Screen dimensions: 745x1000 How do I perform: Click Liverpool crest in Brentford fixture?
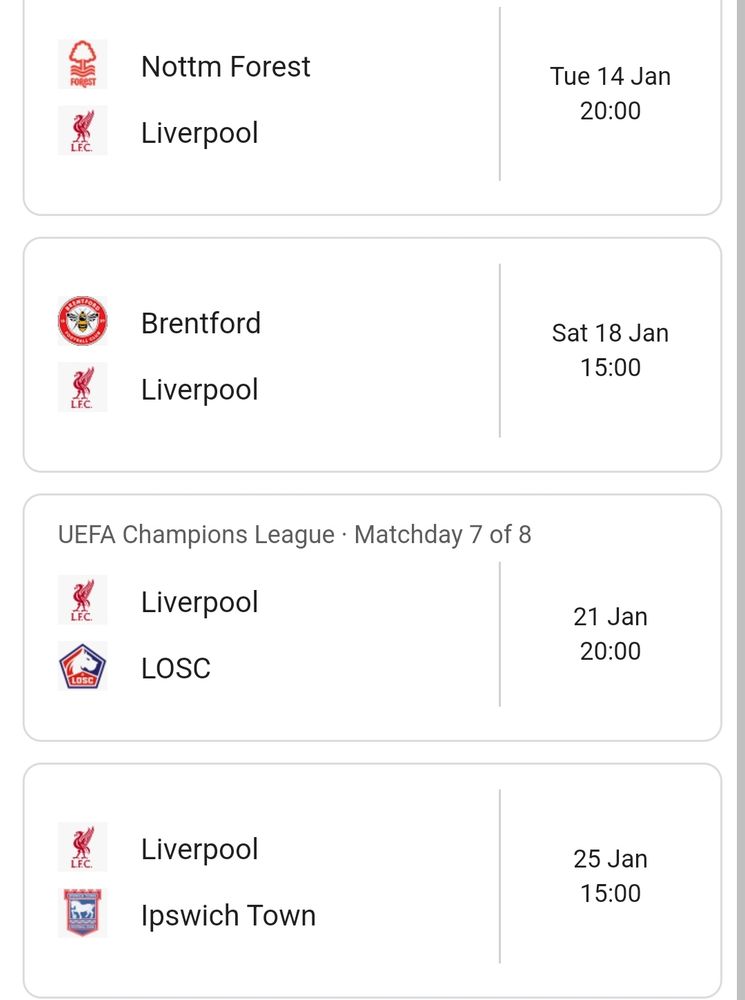coord(82,387)
